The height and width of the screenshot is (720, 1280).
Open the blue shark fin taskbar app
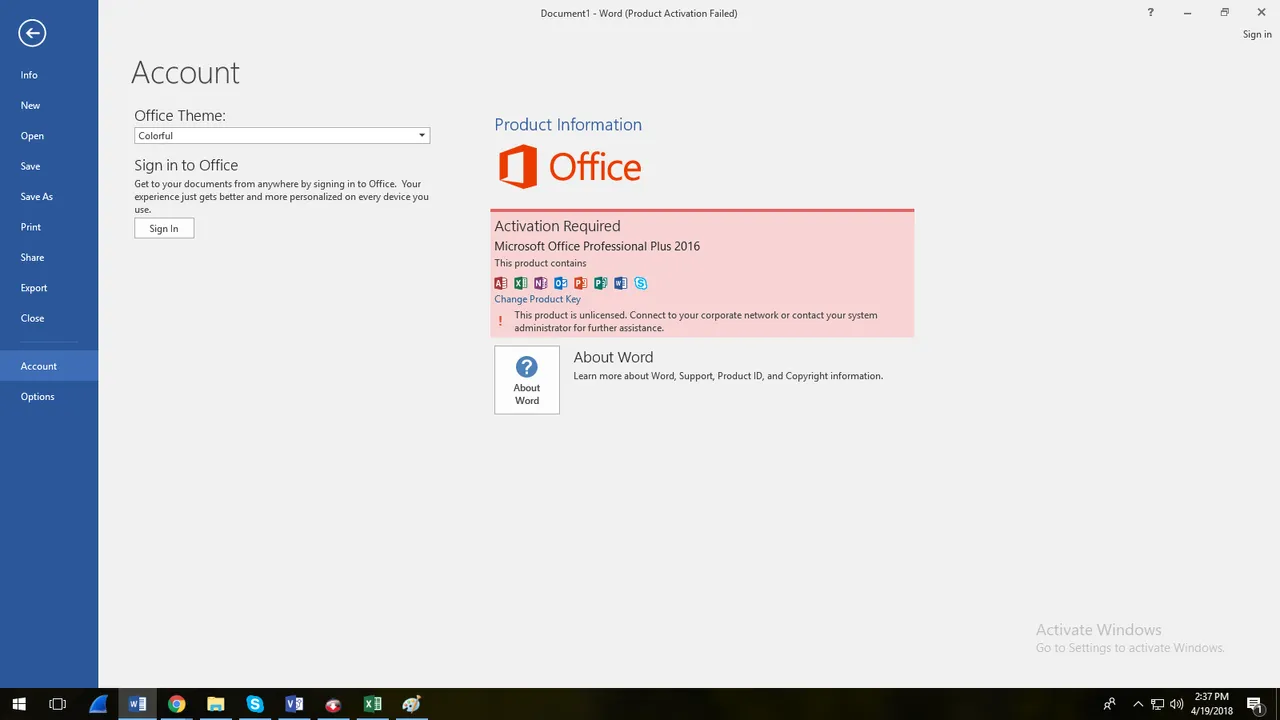point(98,704)
